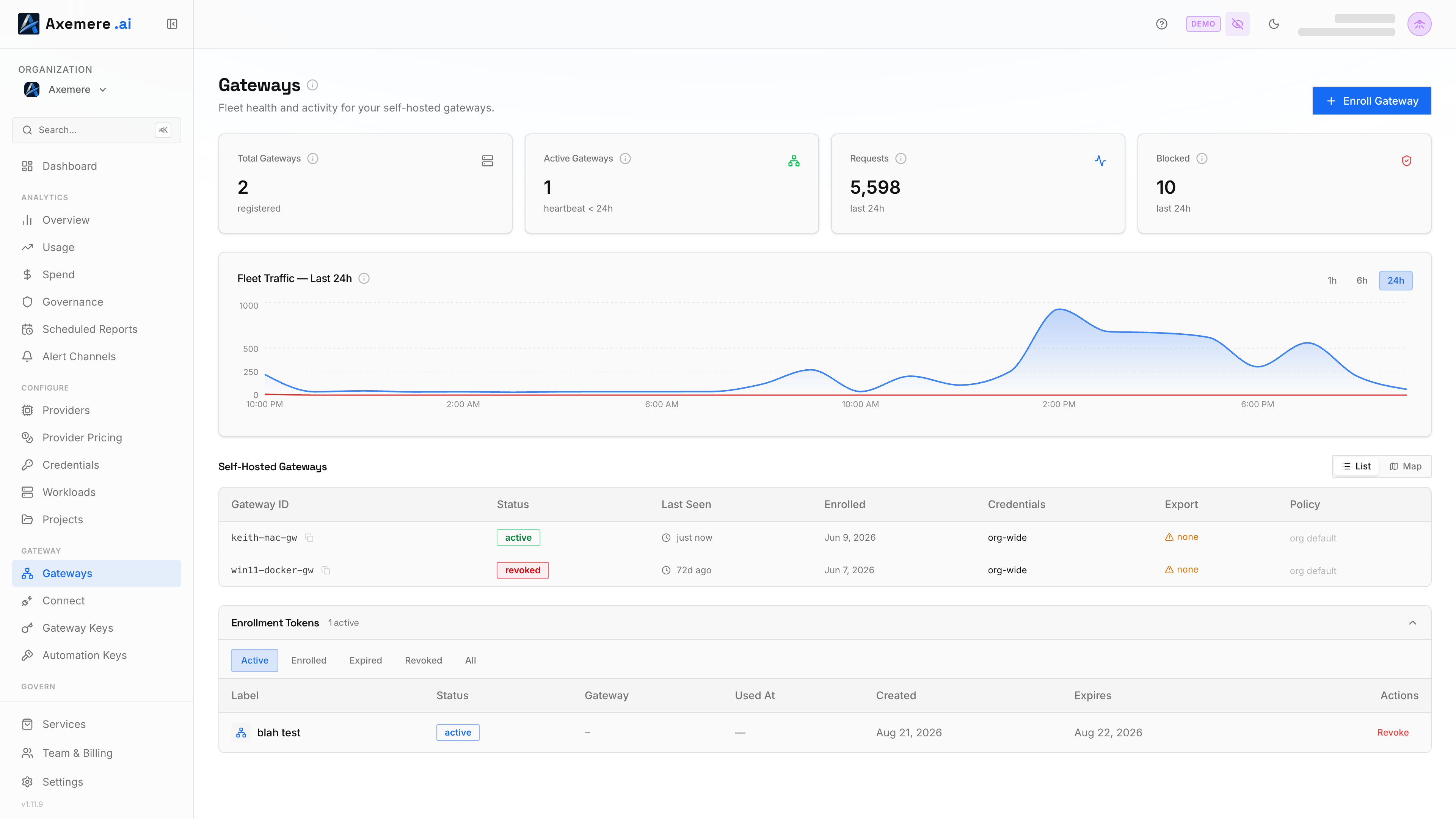The width and height of the screenshot is (1456, 819).
Task: Open Dashboard in the sidebar
Action: tap(97, 166)
